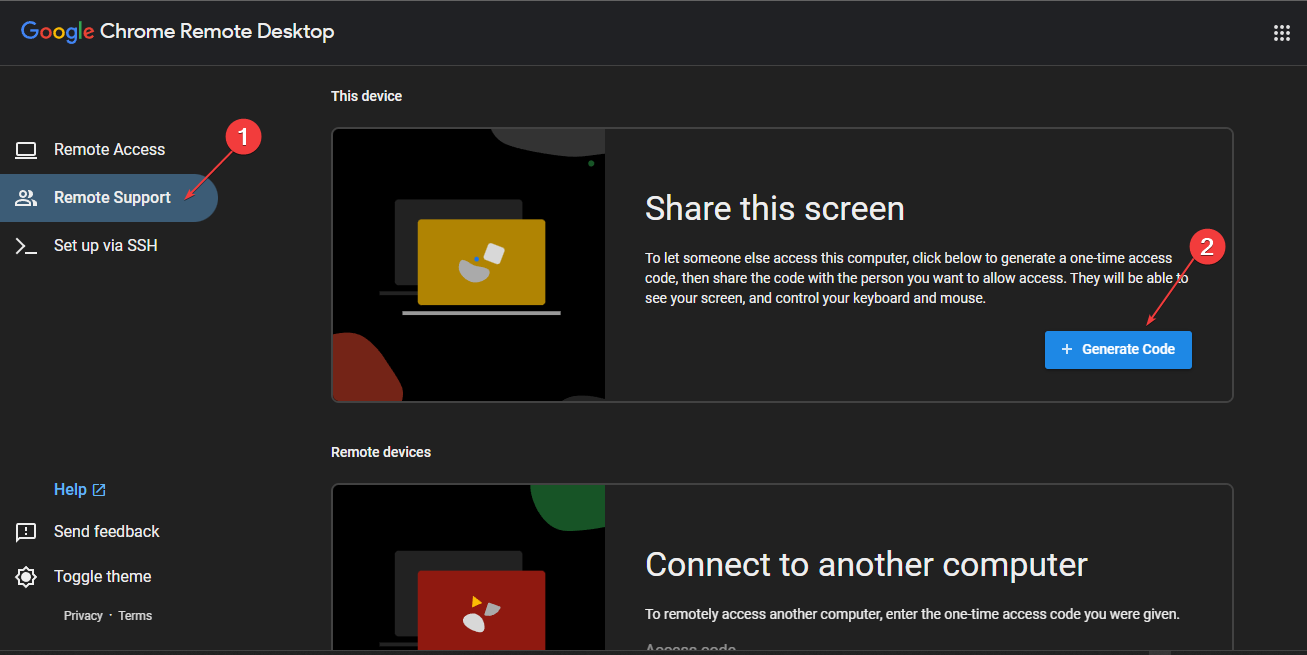Image resolution: width=1307 pixels, height=655 pixels.
Task: Open Set up via SSH
Action: point(109,246)
